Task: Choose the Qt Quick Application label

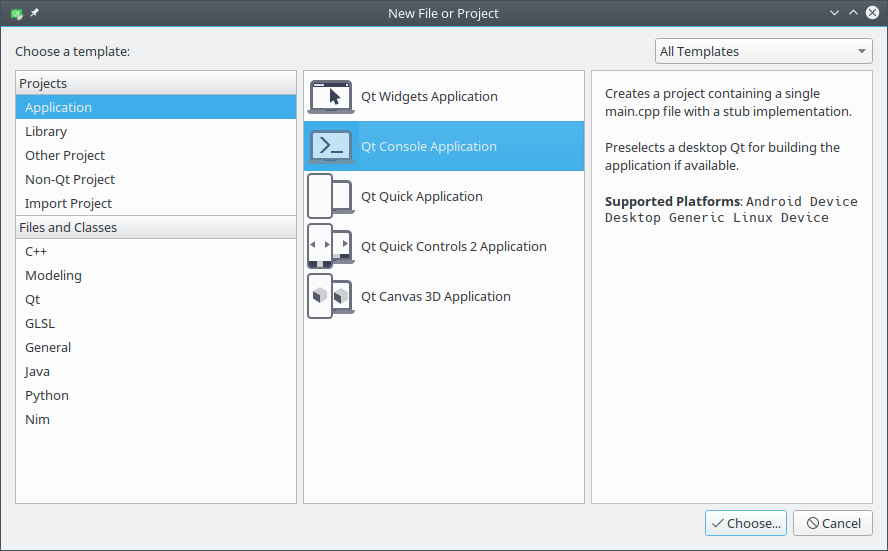Action: [422, 196]
